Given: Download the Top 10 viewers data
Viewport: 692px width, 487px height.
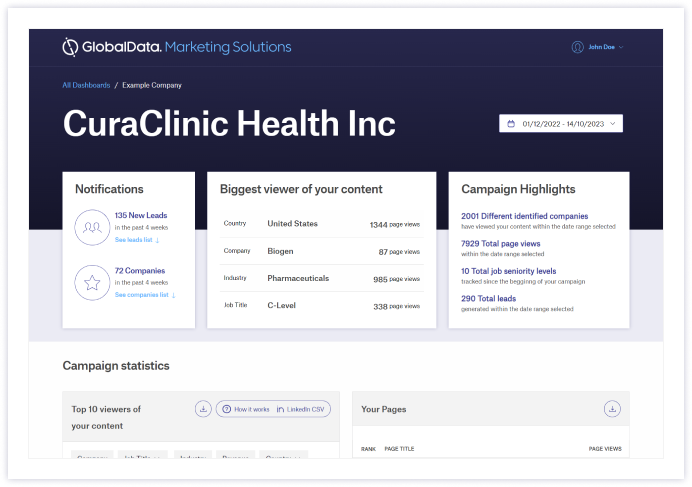Looking at the screenshot, I should click(x=203, y=409).
